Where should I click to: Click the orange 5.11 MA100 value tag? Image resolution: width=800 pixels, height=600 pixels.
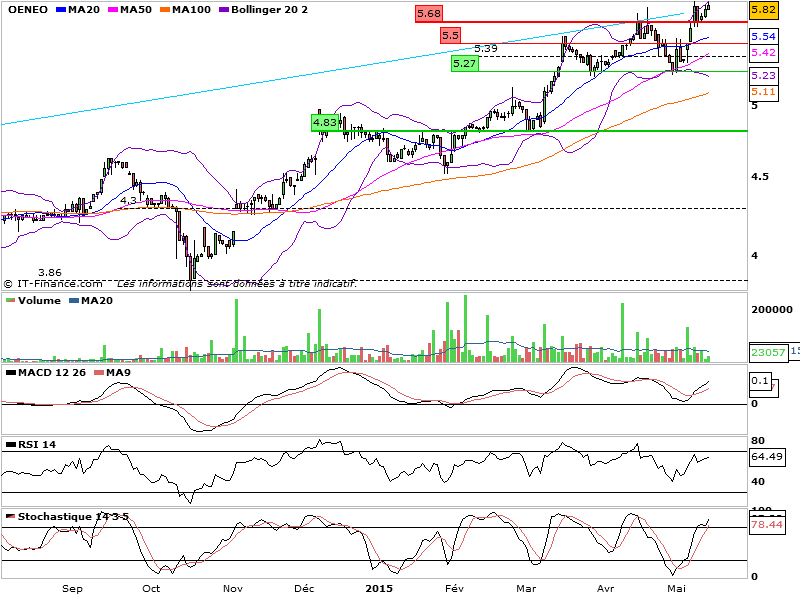(x=764, y=92)
